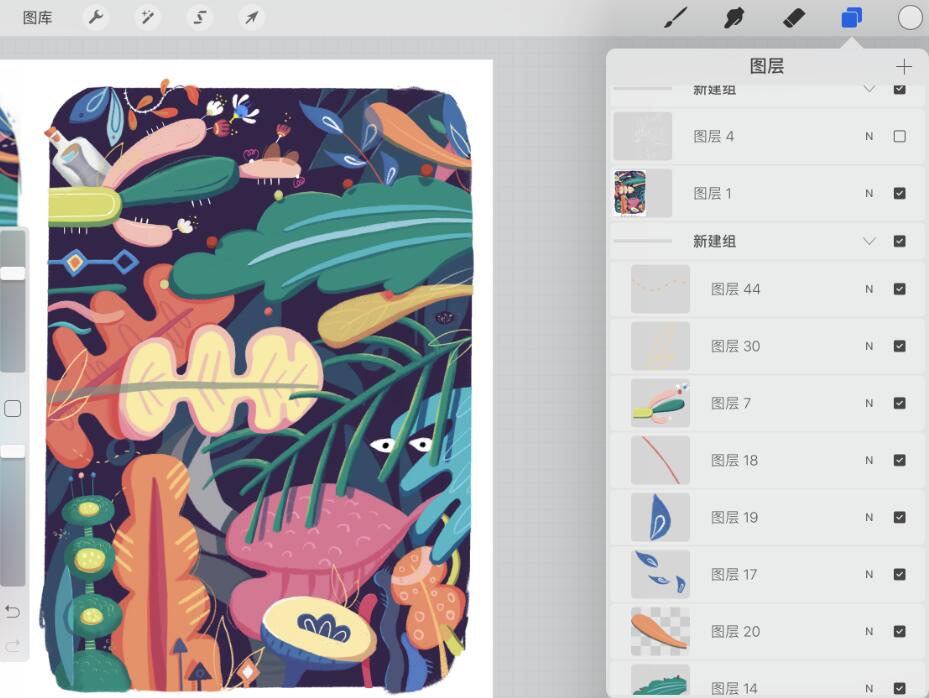Open blend mode N for 图层 17

coord(869,574)
